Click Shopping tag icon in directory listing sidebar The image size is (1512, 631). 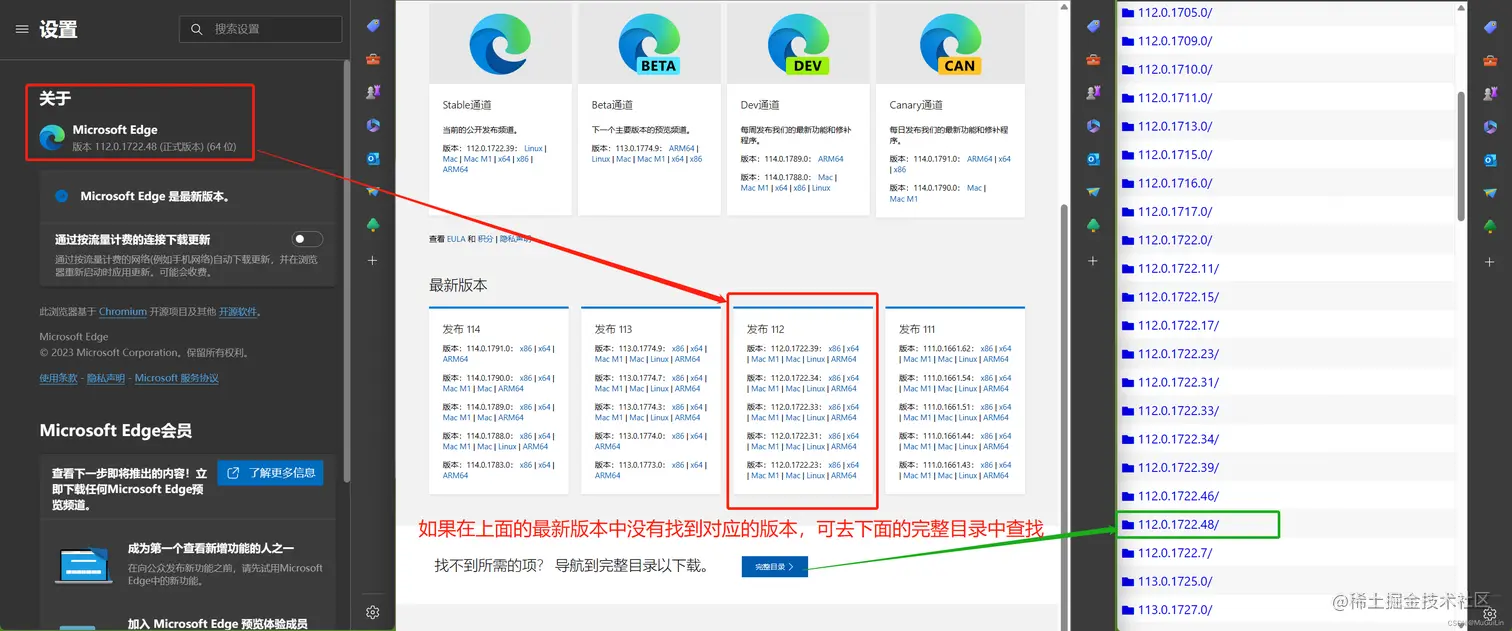[1490, 26]
